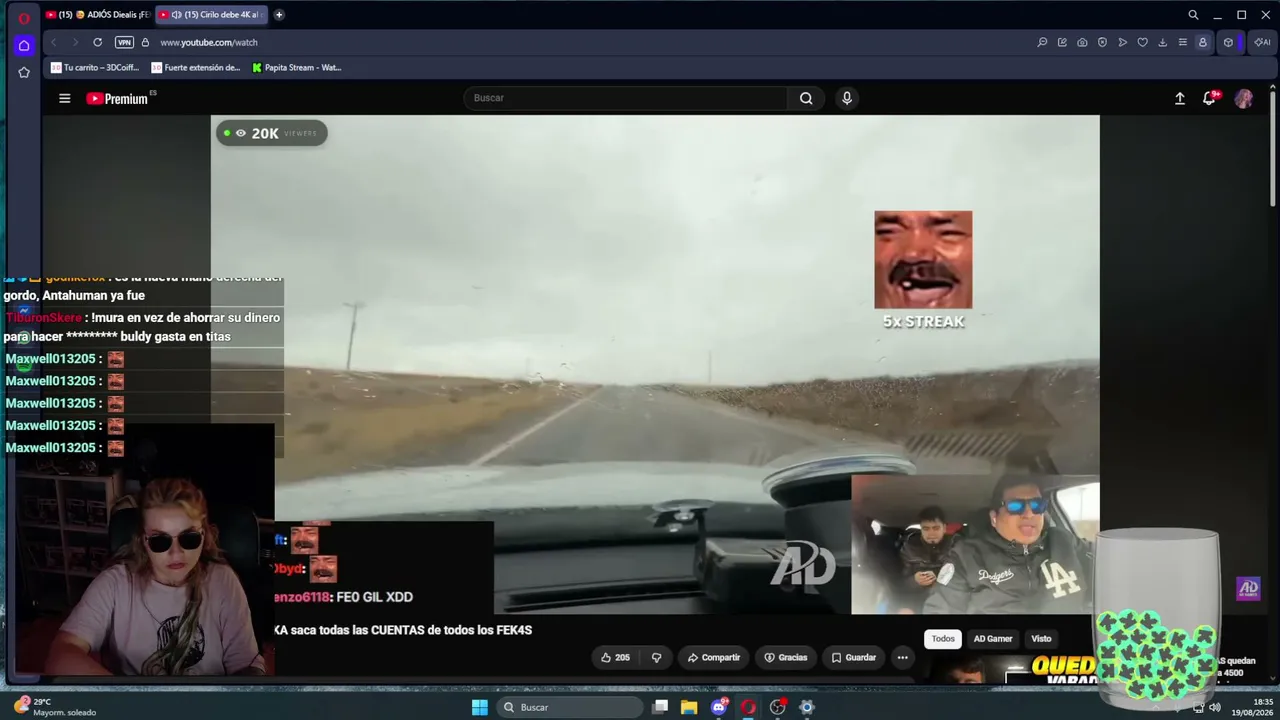Open the bookmarks star icon in sidebar
This screenshot has width=1280, height=720.
point(24,72)
